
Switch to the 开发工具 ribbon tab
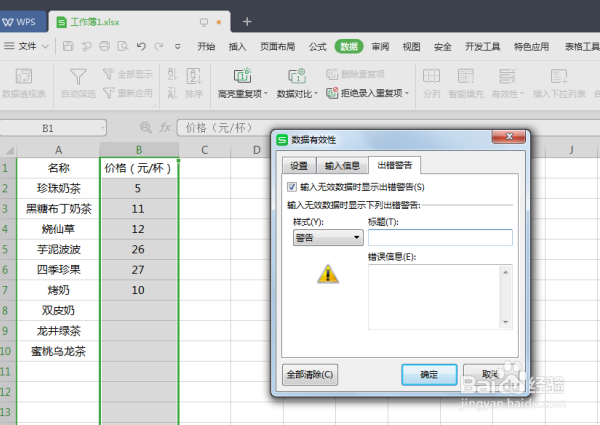483,47
